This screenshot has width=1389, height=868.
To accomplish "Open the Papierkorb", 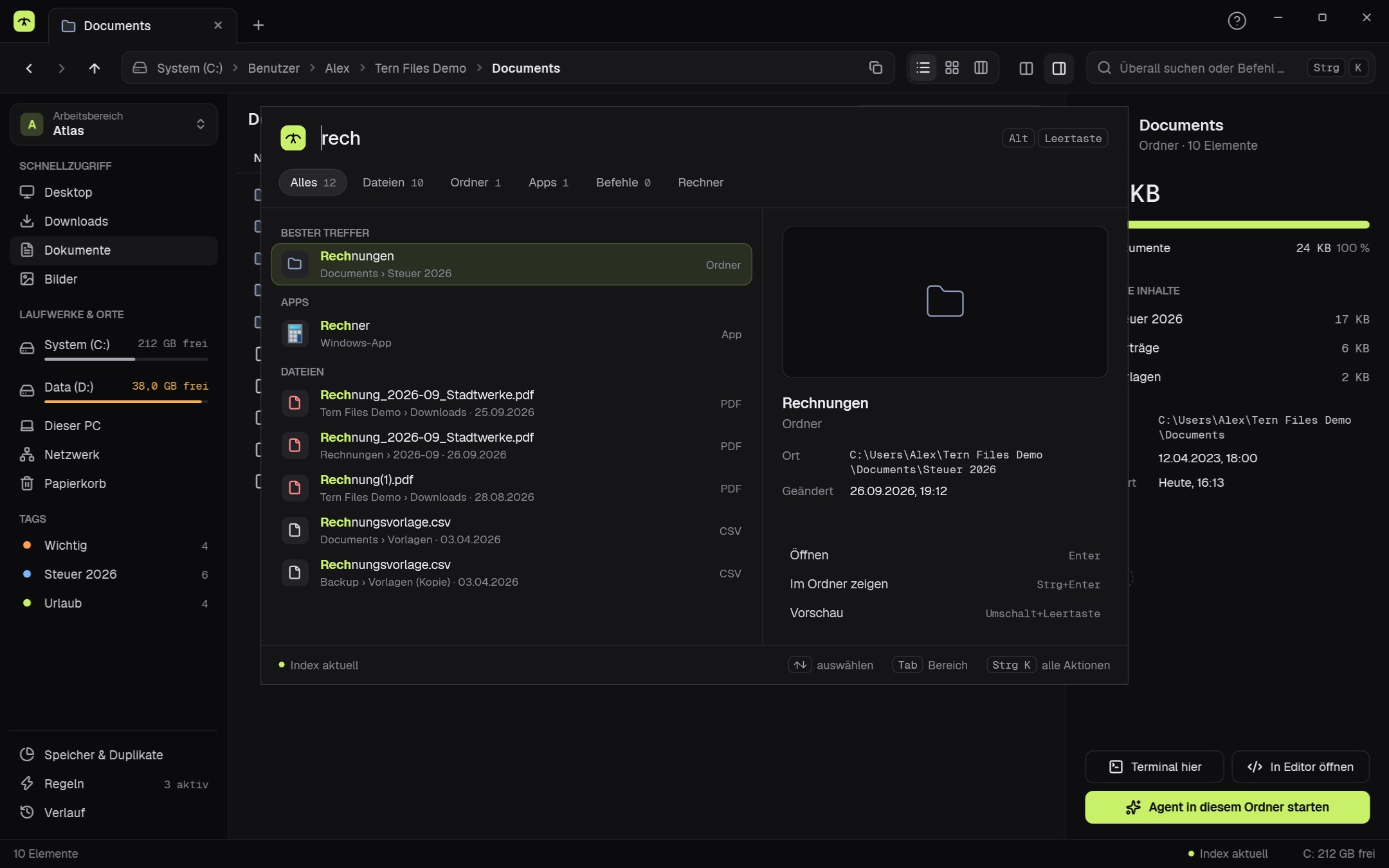I will pos(114,484).
